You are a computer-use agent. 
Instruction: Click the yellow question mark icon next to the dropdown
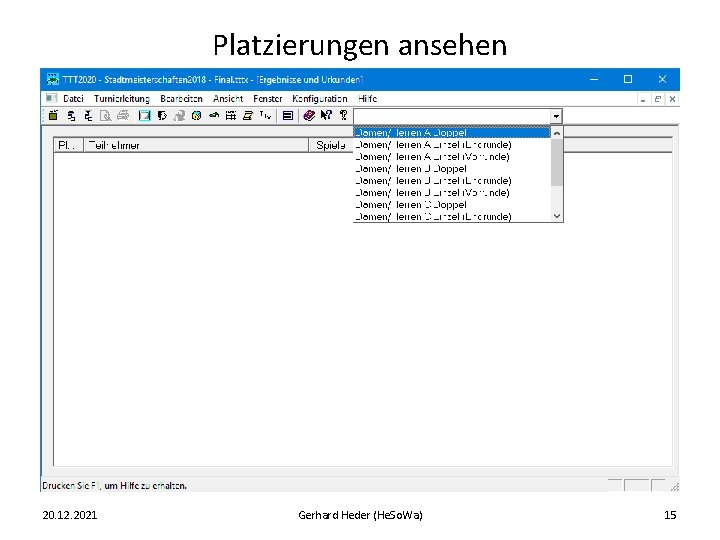point(343,116)
